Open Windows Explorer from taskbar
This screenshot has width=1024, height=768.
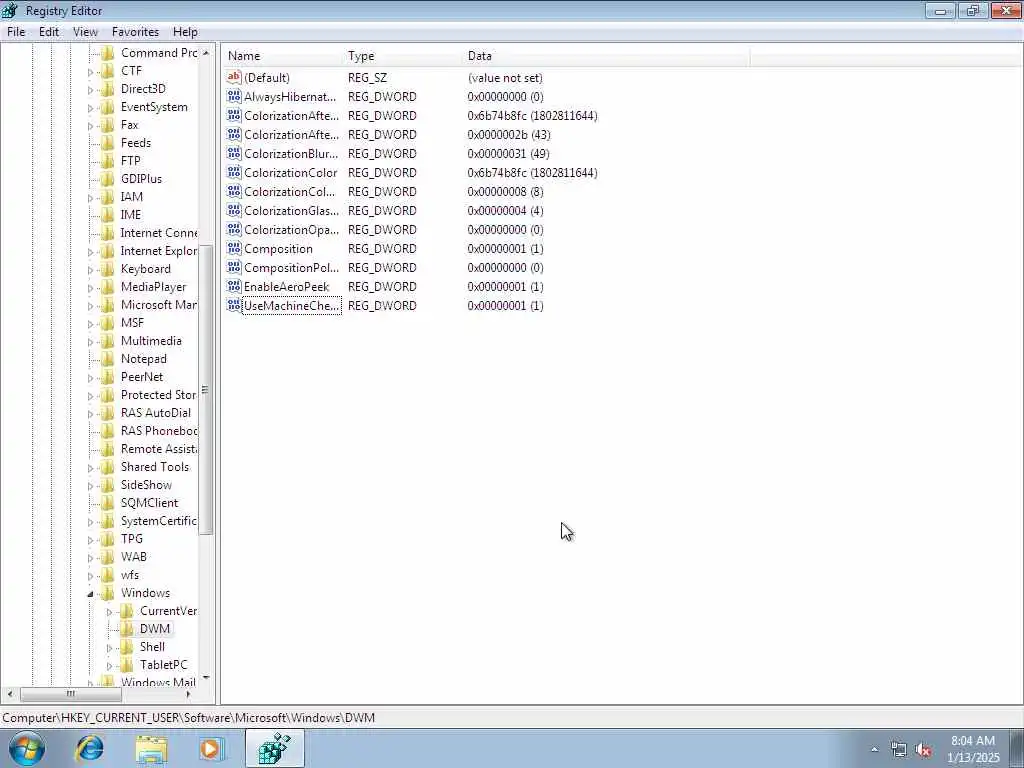point(152,748)
